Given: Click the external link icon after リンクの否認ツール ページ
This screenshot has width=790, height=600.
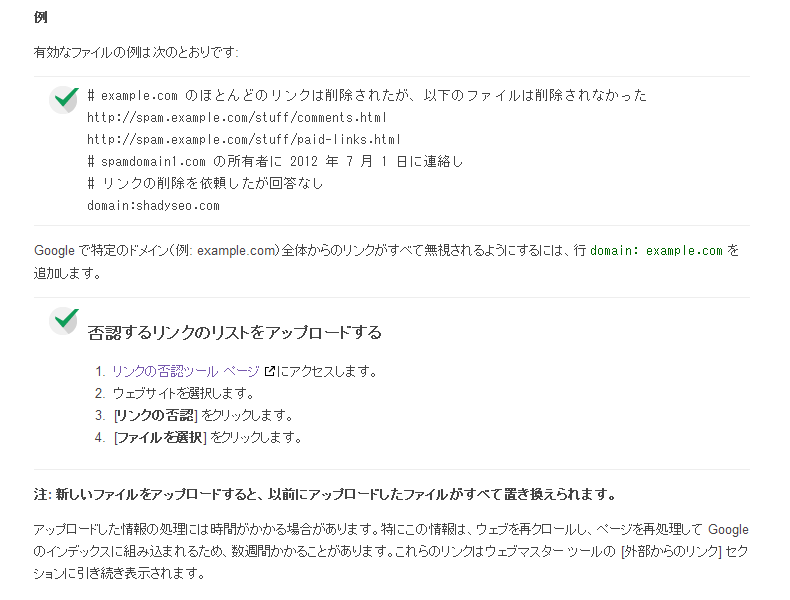Looking at the screenshot, I should [270, 371].
